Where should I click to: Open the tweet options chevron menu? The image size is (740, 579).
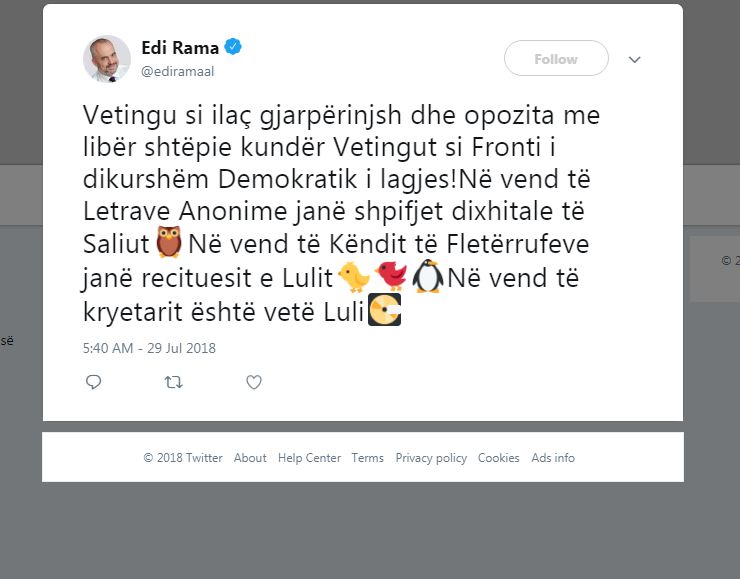(635, 59)
